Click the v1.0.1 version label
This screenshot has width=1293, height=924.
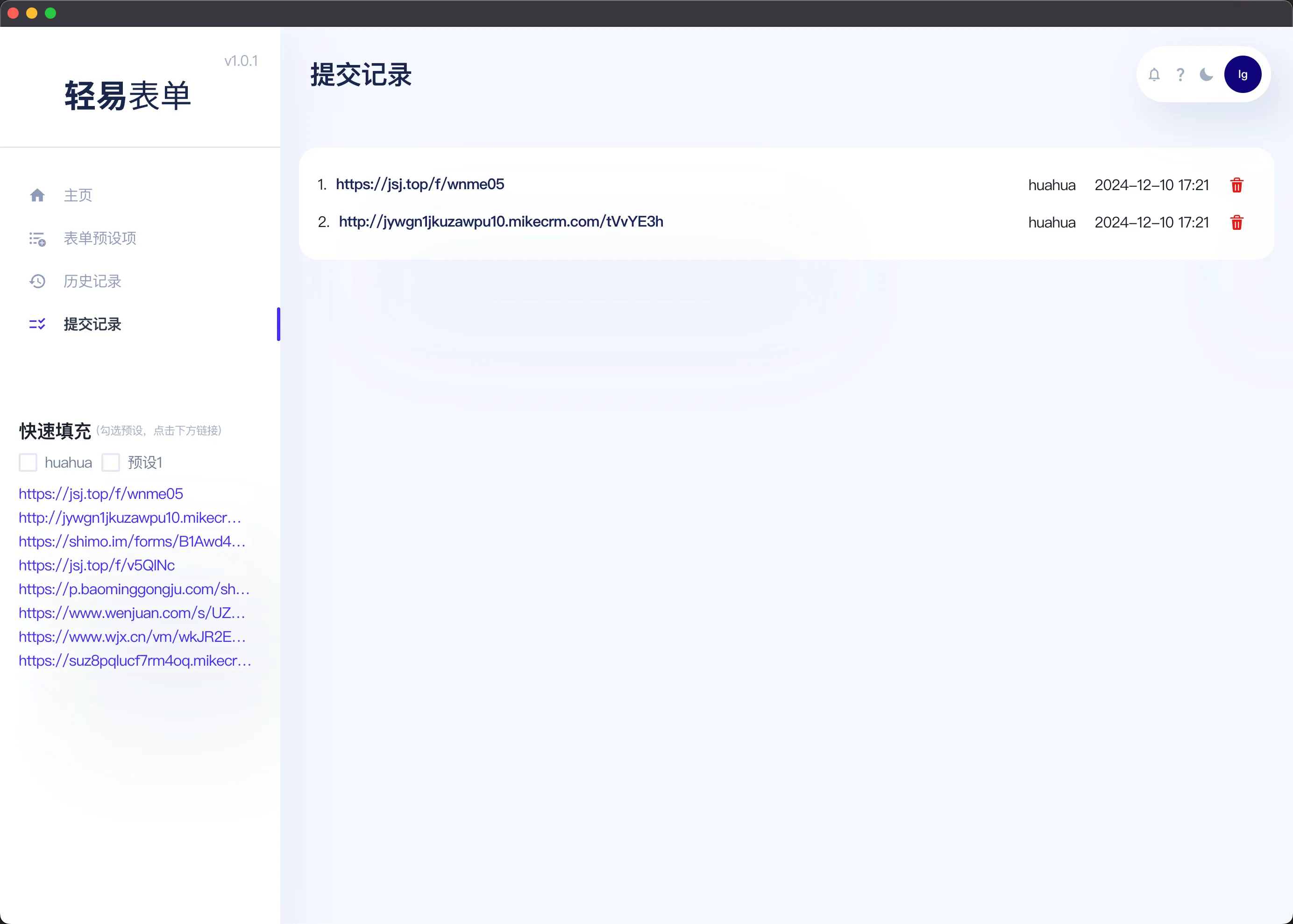[x=241, y=61]
